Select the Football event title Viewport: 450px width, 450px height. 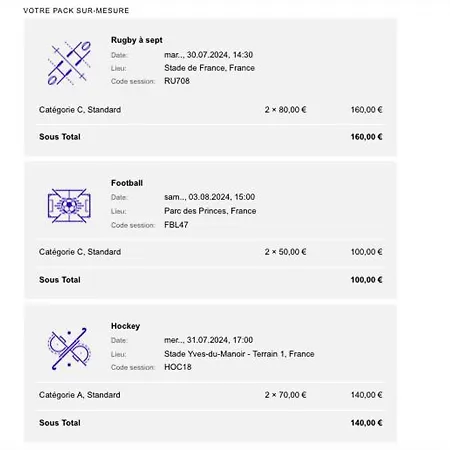[127, 183]
